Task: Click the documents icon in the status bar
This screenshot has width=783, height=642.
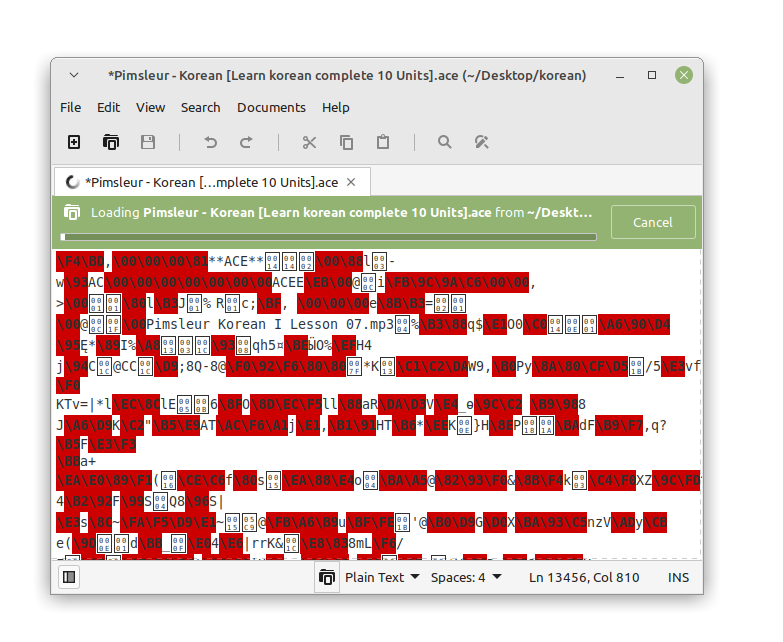Action: (x=327, y=578)
